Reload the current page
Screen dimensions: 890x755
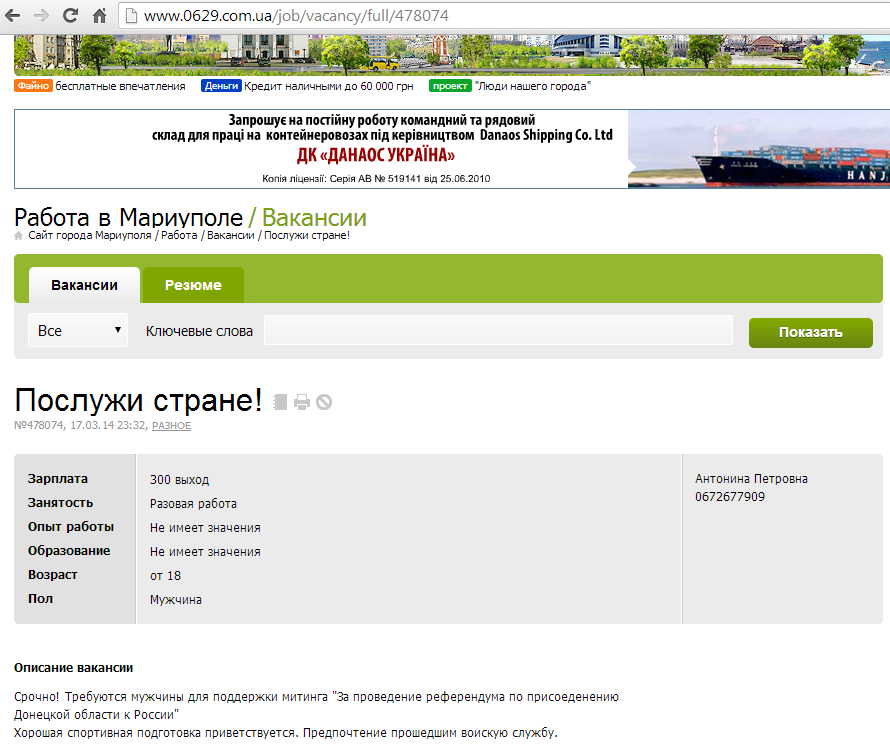[x=69, y=16]
